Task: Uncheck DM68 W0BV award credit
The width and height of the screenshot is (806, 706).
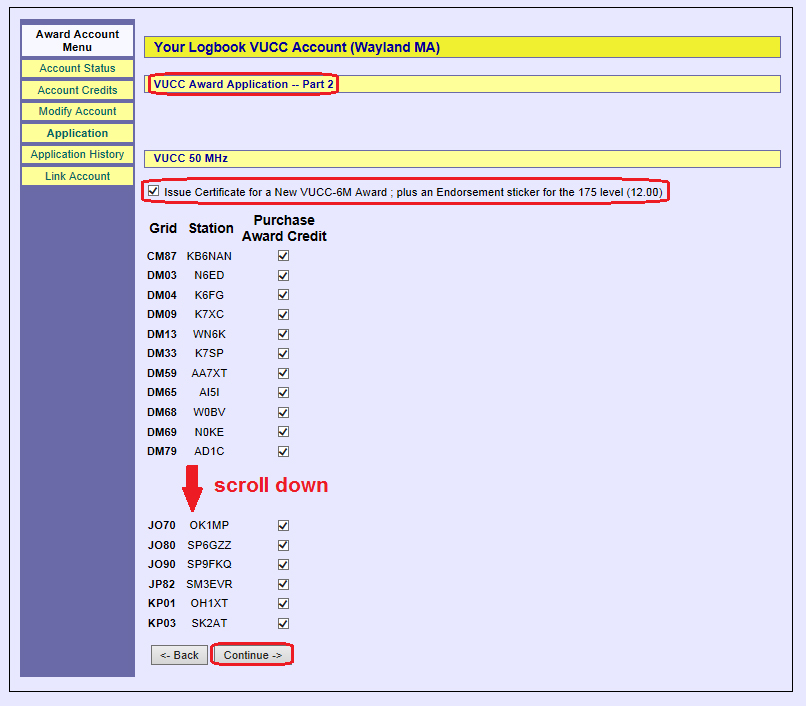Action: (283, 412)
